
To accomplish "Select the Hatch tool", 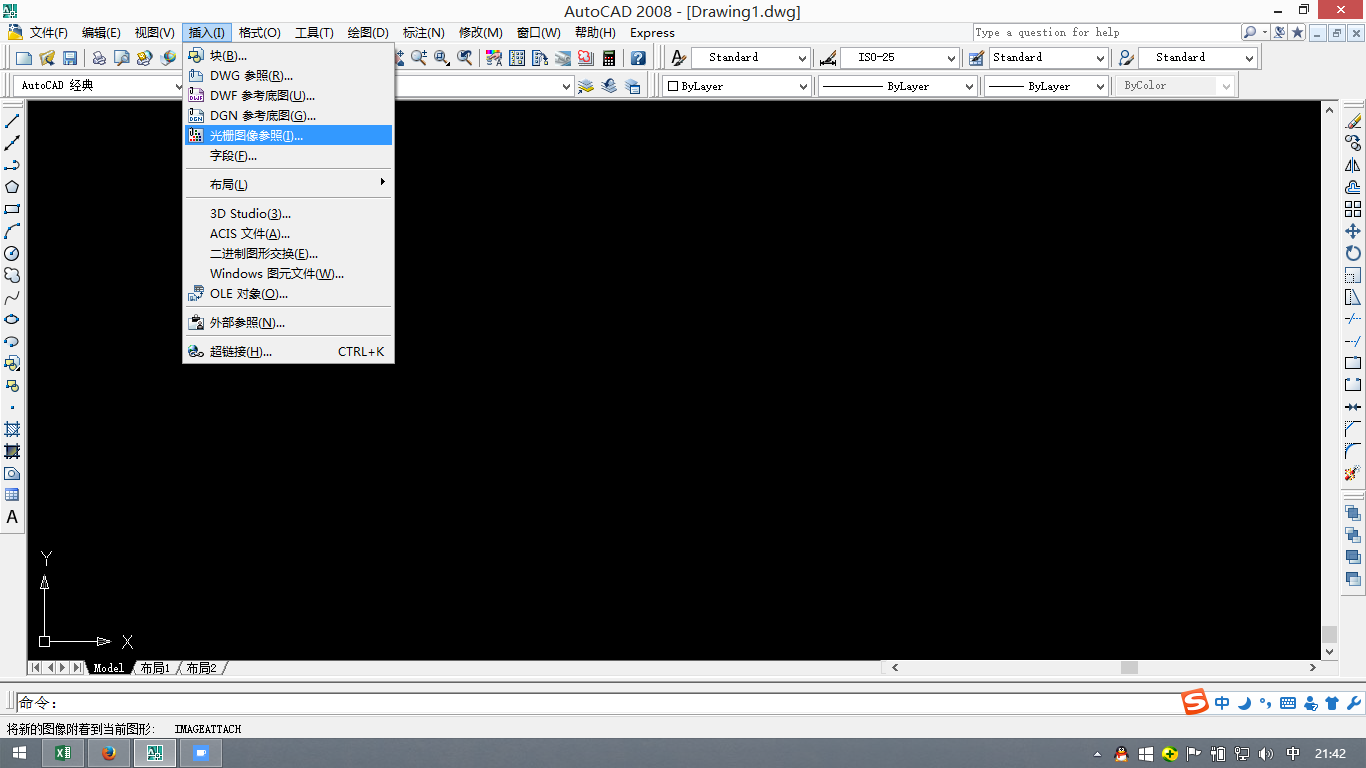I will 12,429.
